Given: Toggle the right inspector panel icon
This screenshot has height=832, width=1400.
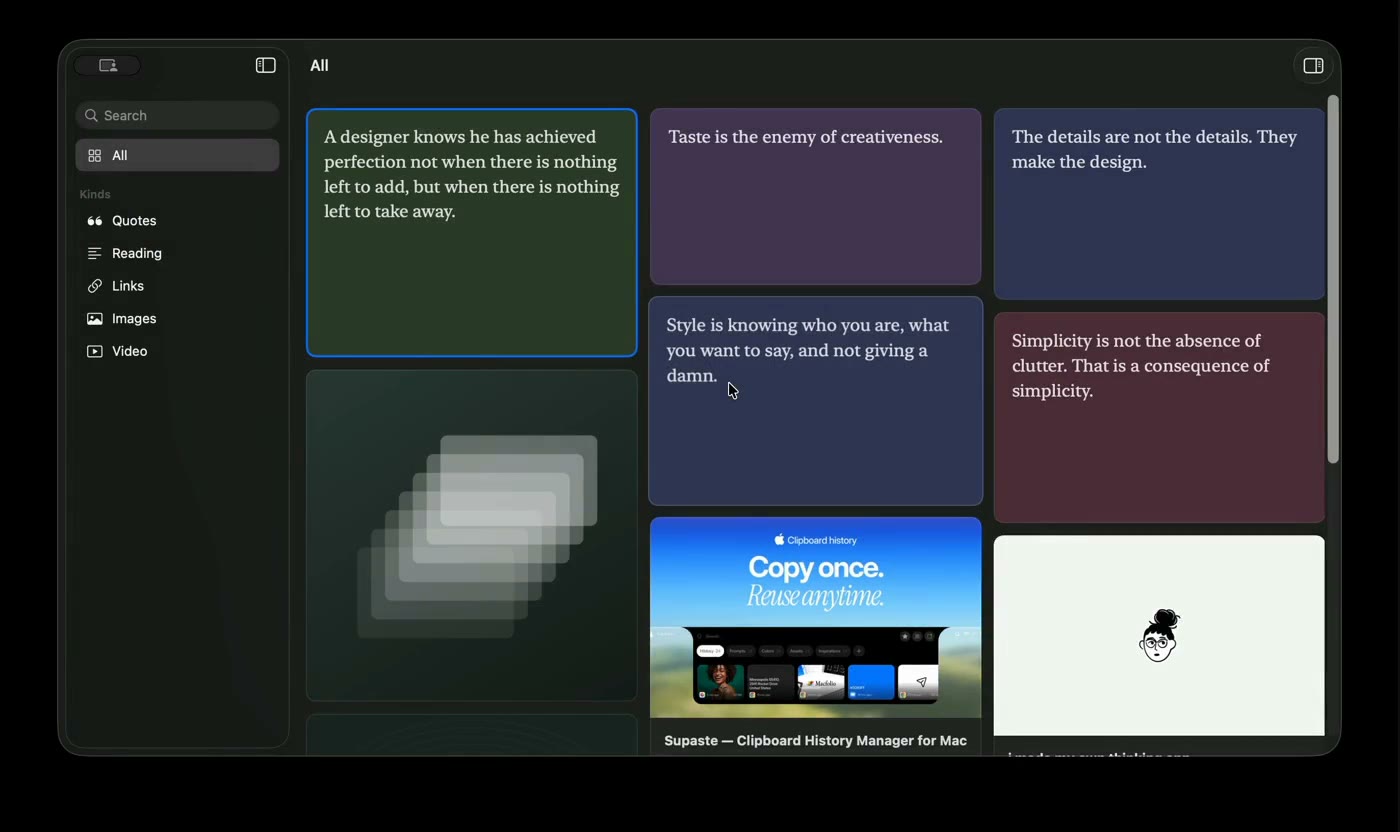Looking at the screenshot, I should pyautogui.click(x=1313, y=66).
